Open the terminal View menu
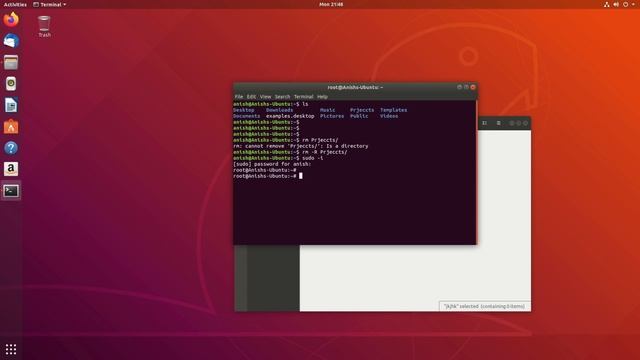This screenshot has height=360, width=640. tap(265, 97)
